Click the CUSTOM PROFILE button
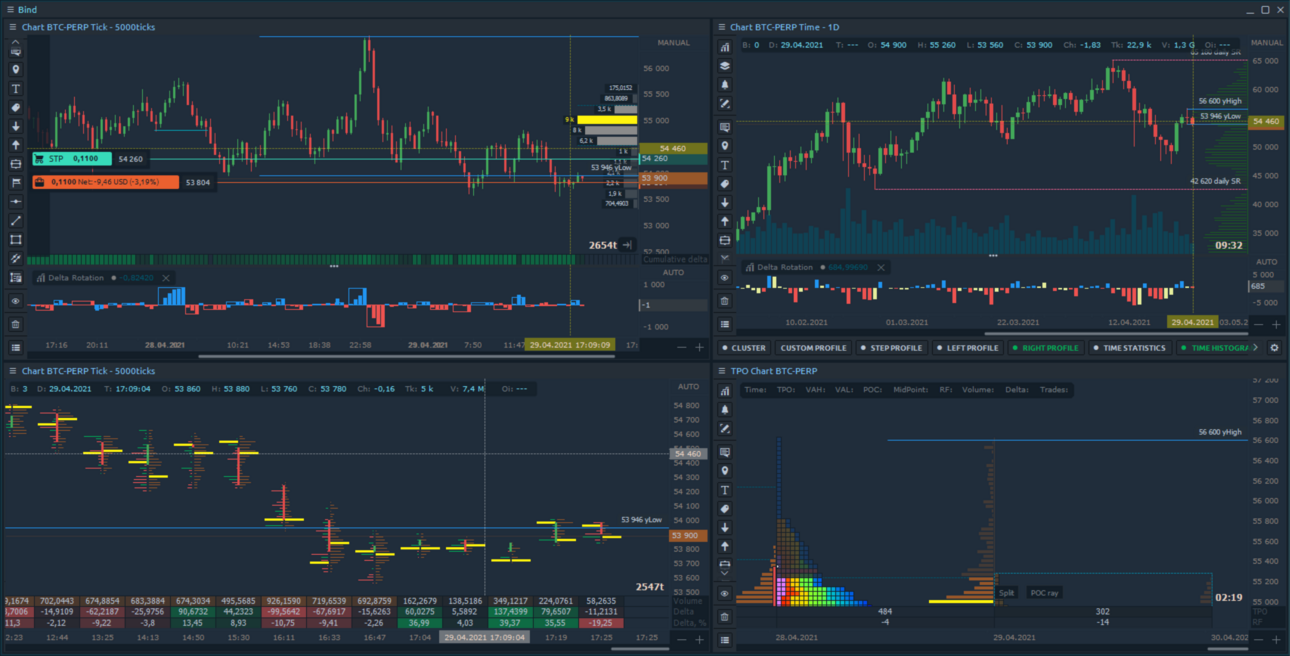The width and height of the screenshot is (1290, 656). tap(813, 348)
